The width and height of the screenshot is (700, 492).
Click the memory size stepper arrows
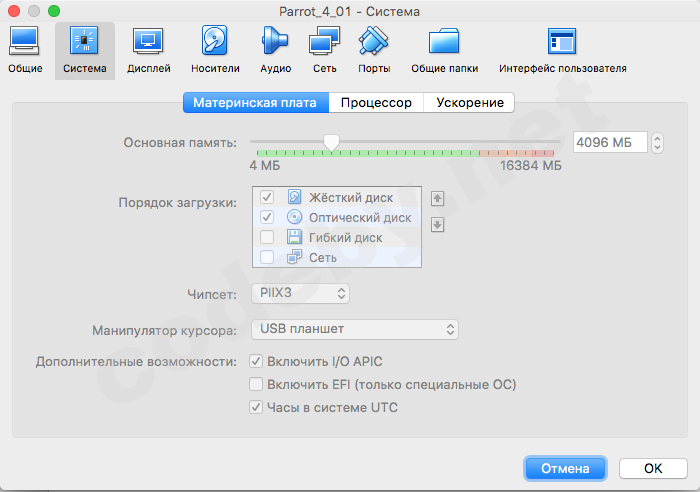(x=657, y=143)
